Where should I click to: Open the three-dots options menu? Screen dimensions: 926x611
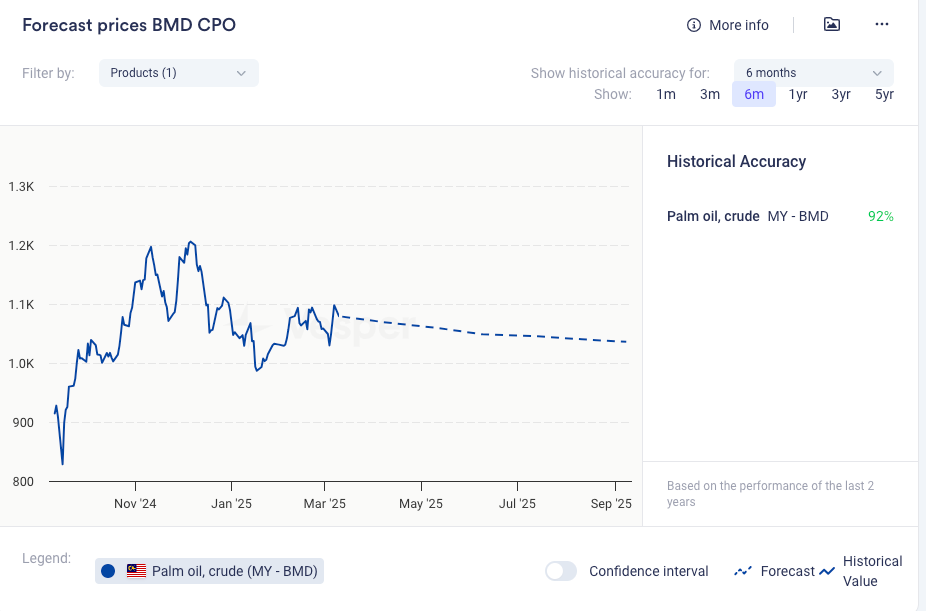pos(882,25)
